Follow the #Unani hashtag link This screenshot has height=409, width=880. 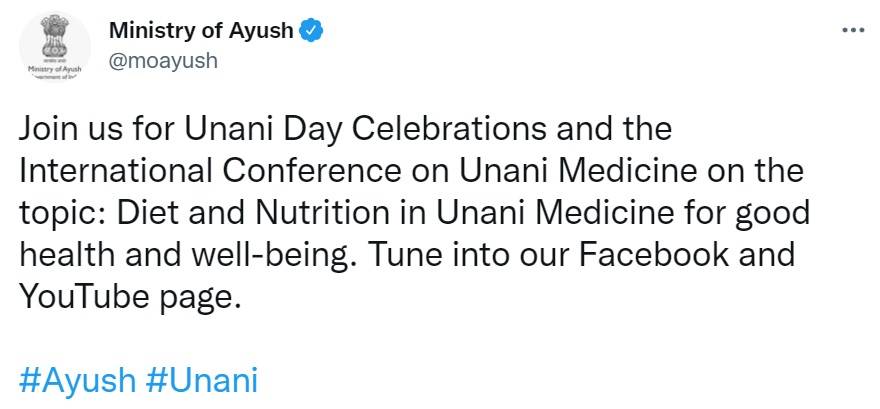coord(202,381)
